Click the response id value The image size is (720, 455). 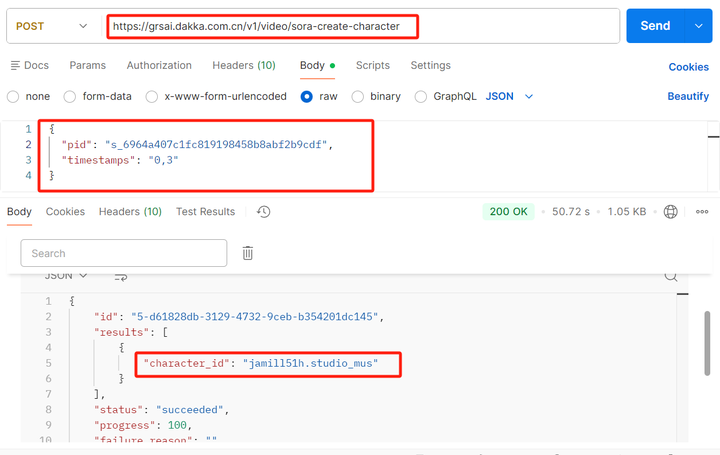click(x=255, y=317)
